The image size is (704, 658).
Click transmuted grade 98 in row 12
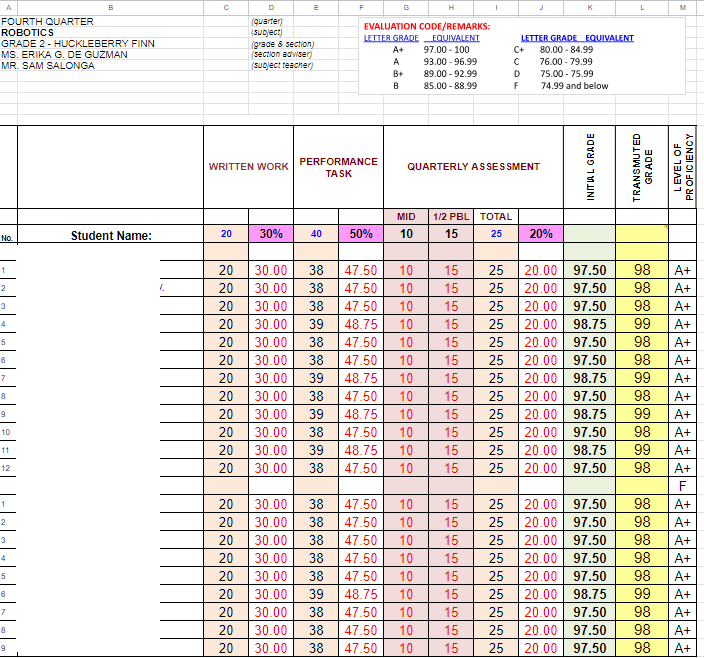coord(642,468)
